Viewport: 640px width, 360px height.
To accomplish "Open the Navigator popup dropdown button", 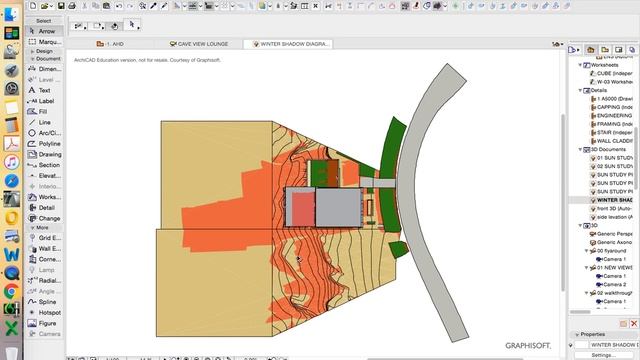I will (x=574, y=50).
